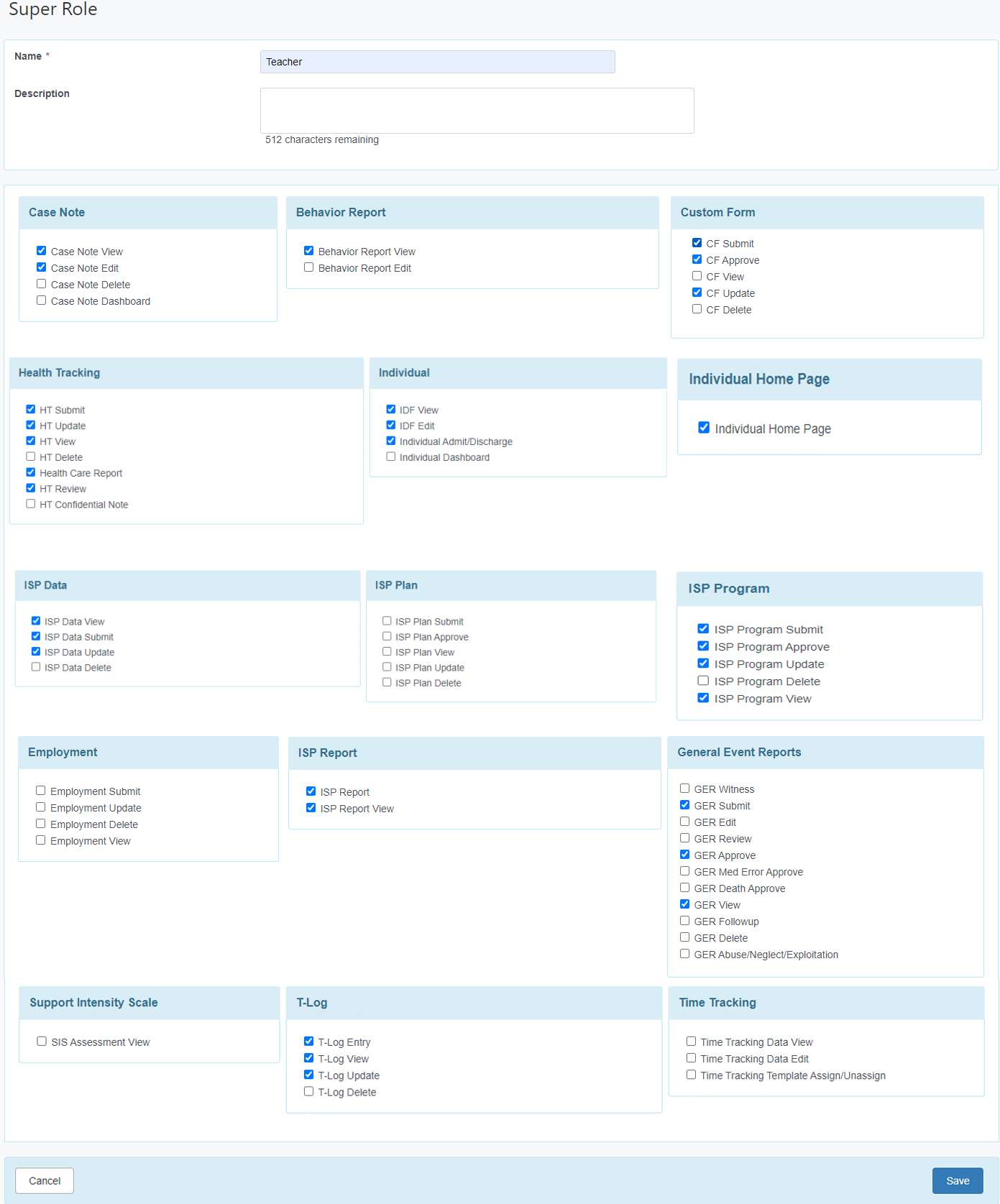Check the GER Witness box
Screen dimensions: 1000x1204
pyautogui.click(x=684, y=789)
